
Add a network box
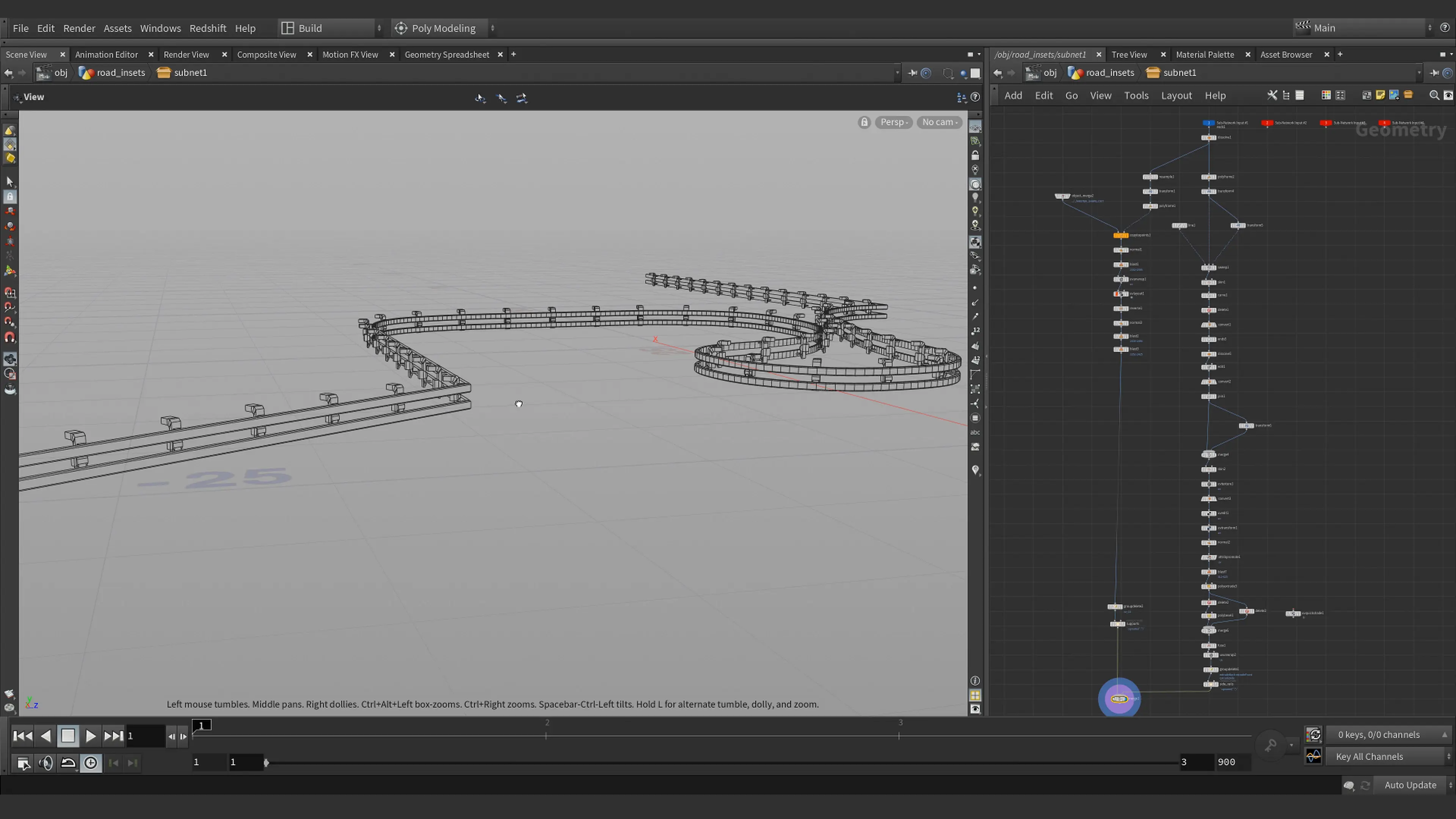coord(1366,96)
